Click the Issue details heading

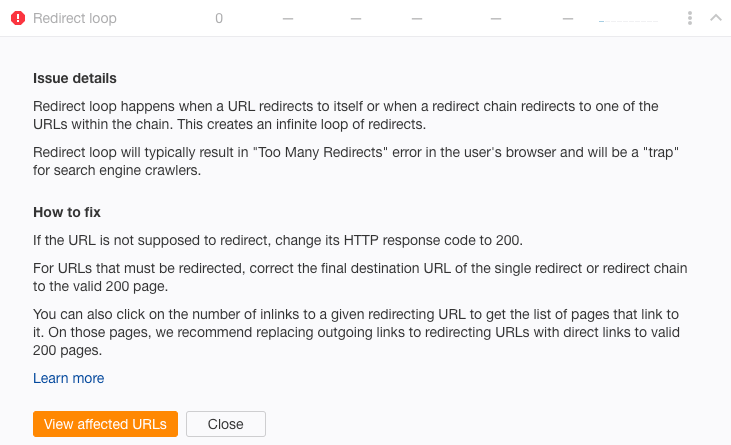[75, 78]
